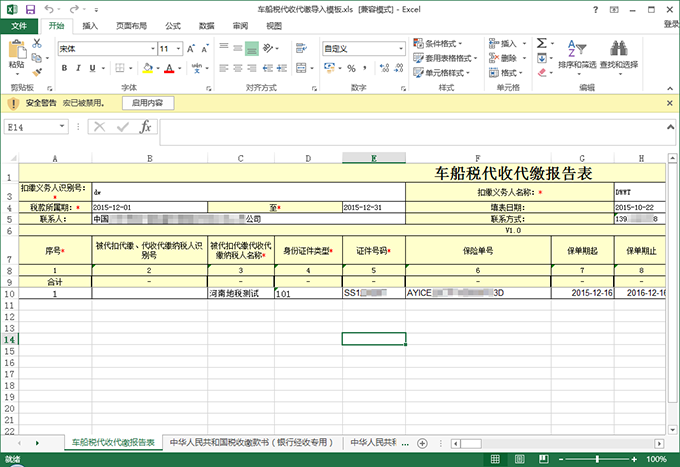680x467 pixels.
Task: Click the AutoSum sigma icon
Action: pyautogui.click(x=541, y=44)
